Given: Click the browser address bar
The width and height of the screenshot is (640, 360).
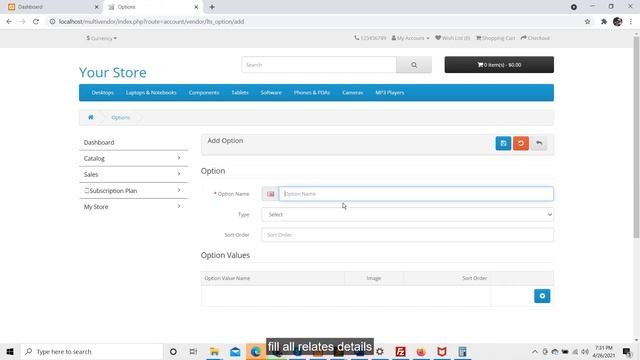Looking at the screenshot, I should tap(314, 22).
